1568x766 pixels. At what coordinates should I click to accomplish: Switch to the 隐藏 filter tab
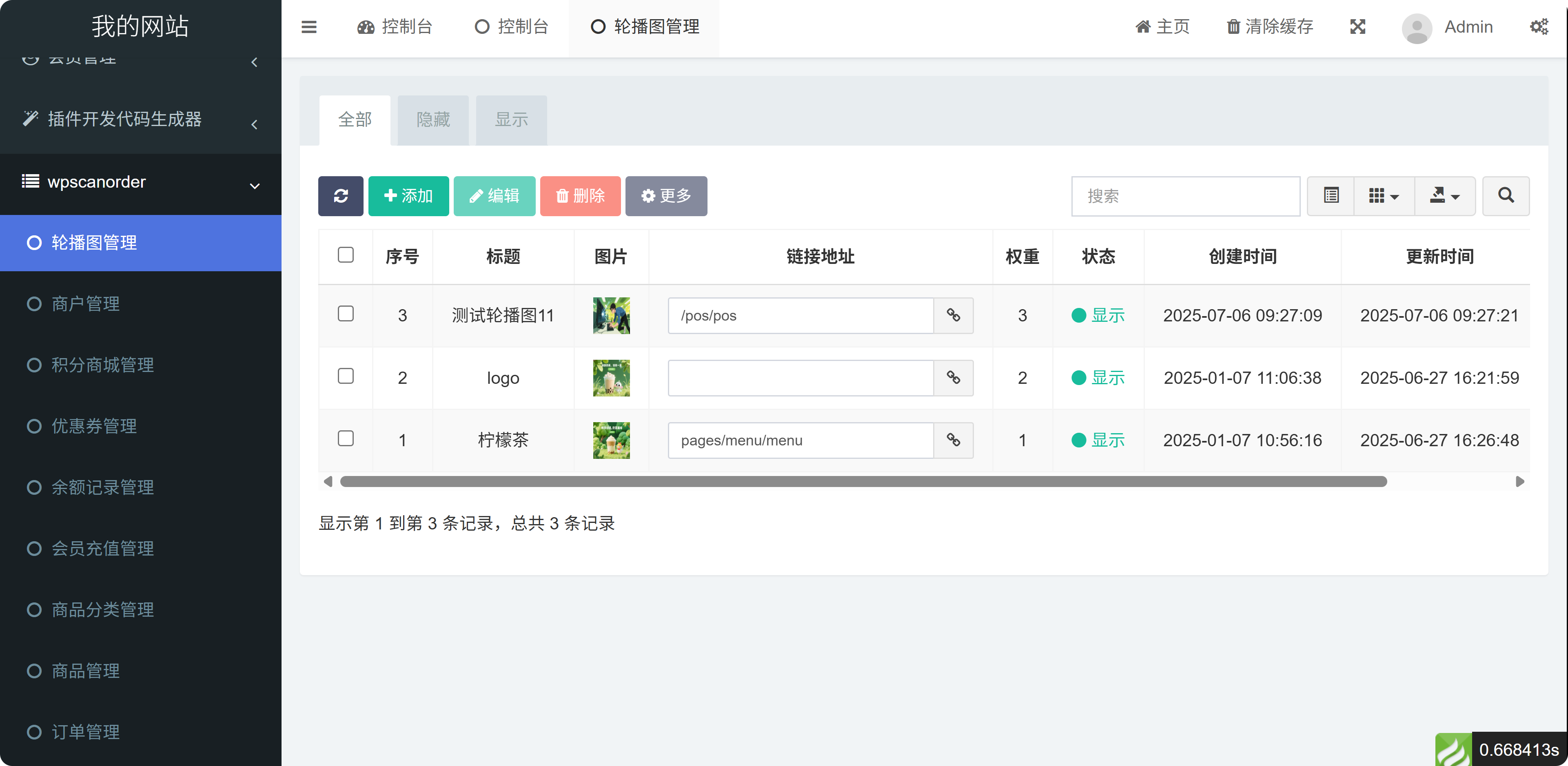click(433, 120)
